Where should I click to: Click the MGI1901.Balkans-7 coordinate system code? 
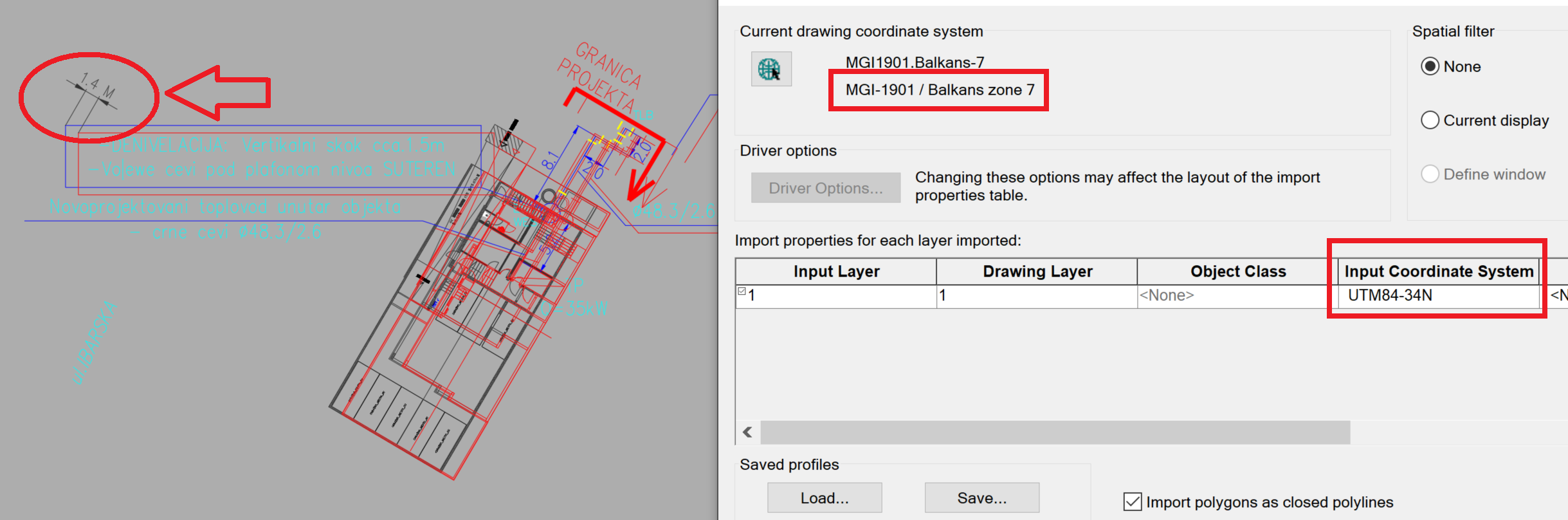(x=915, y=62)
